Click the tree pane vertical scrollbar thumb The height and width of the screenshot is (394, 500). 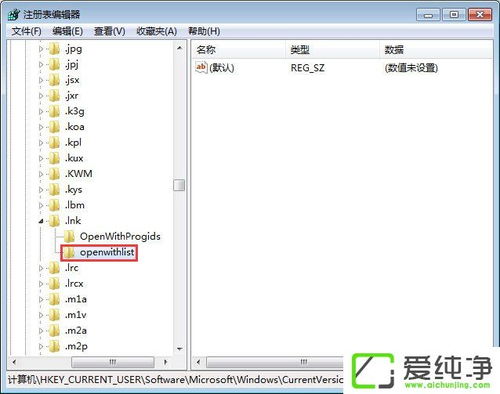pyautogui.click(x=179, y=185)
